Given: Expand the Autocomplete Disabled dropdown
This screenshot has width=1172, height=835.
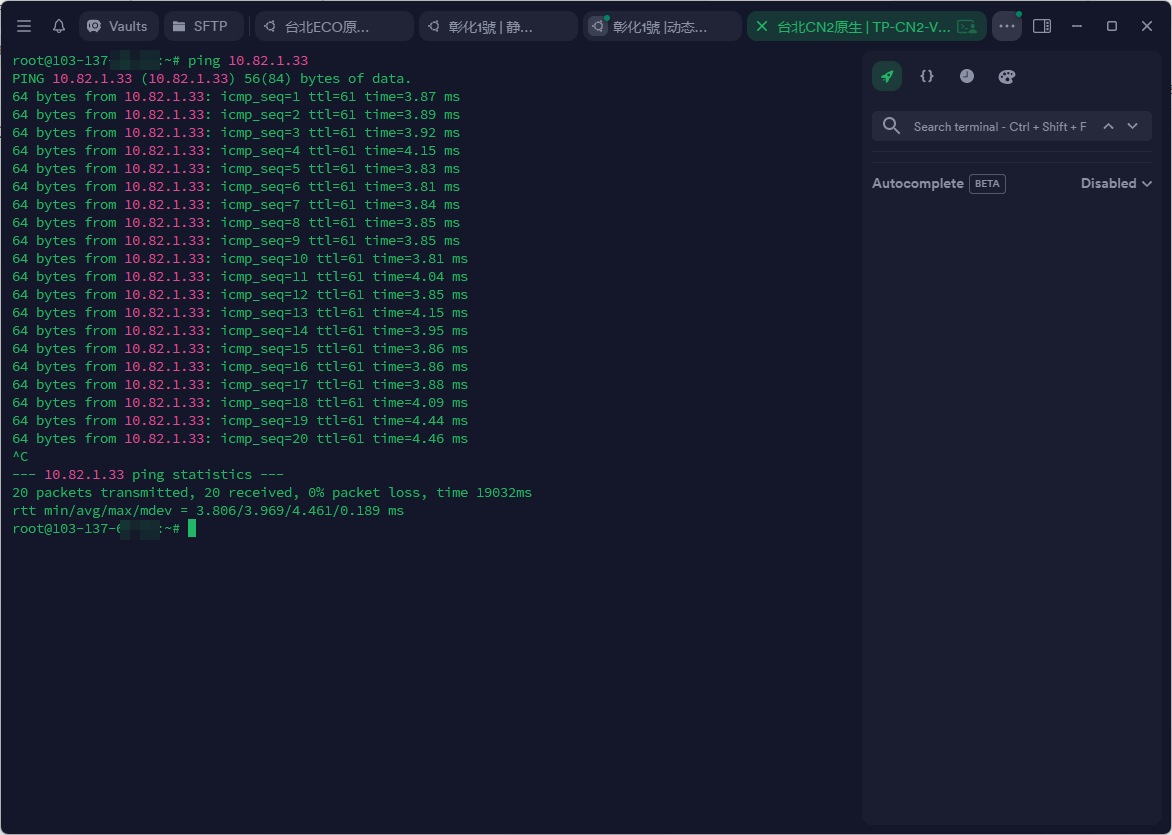Looking at the screenshot, I should 1116,184.
